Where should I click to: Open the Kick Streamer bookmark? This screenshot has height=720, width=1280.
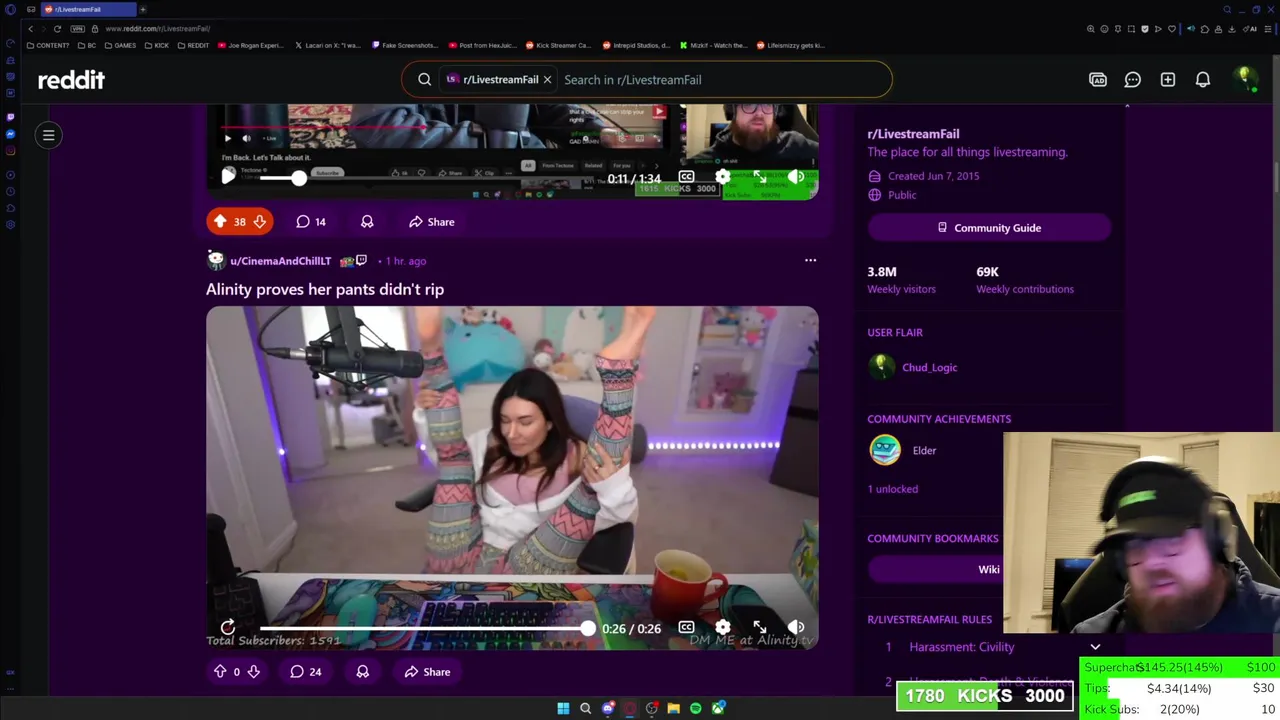(x=558, y=45)
